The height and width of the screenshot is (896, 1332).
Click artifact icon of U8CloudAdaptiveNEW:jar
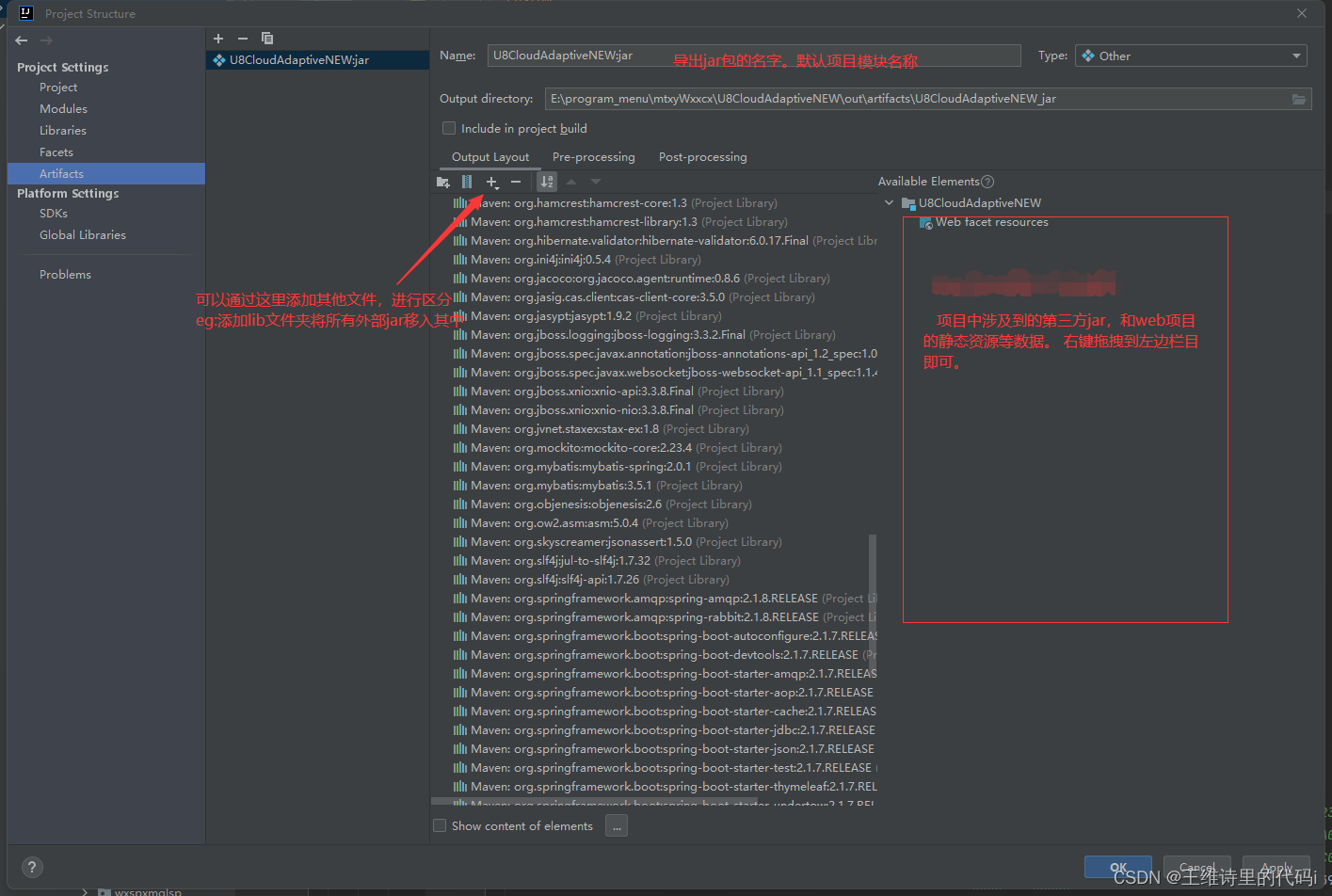(x=219, y=60)
